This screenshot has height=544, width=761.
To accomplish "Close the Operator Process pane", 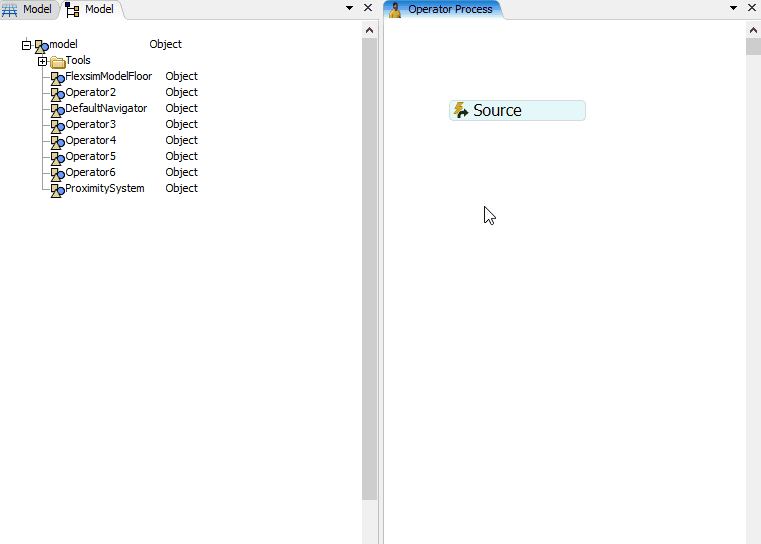I will [x=752, y=8].
